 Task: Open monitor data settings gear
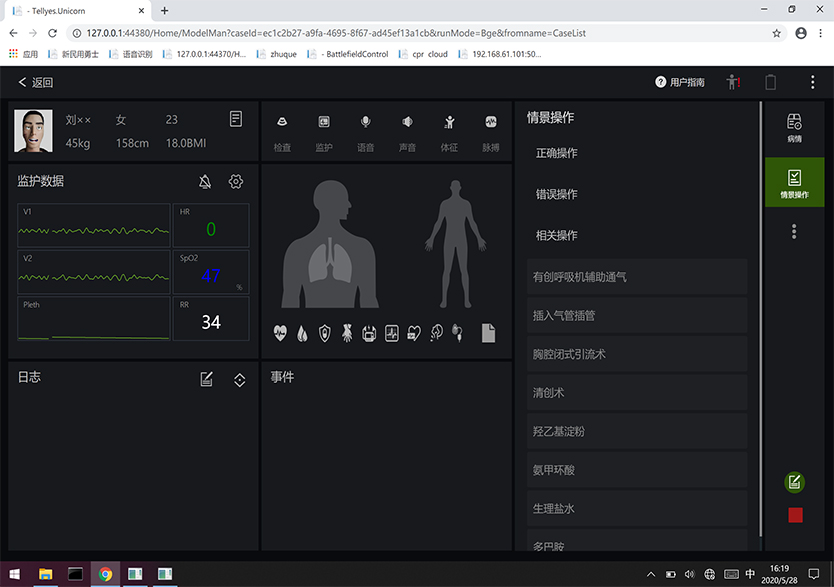[236, 182]
